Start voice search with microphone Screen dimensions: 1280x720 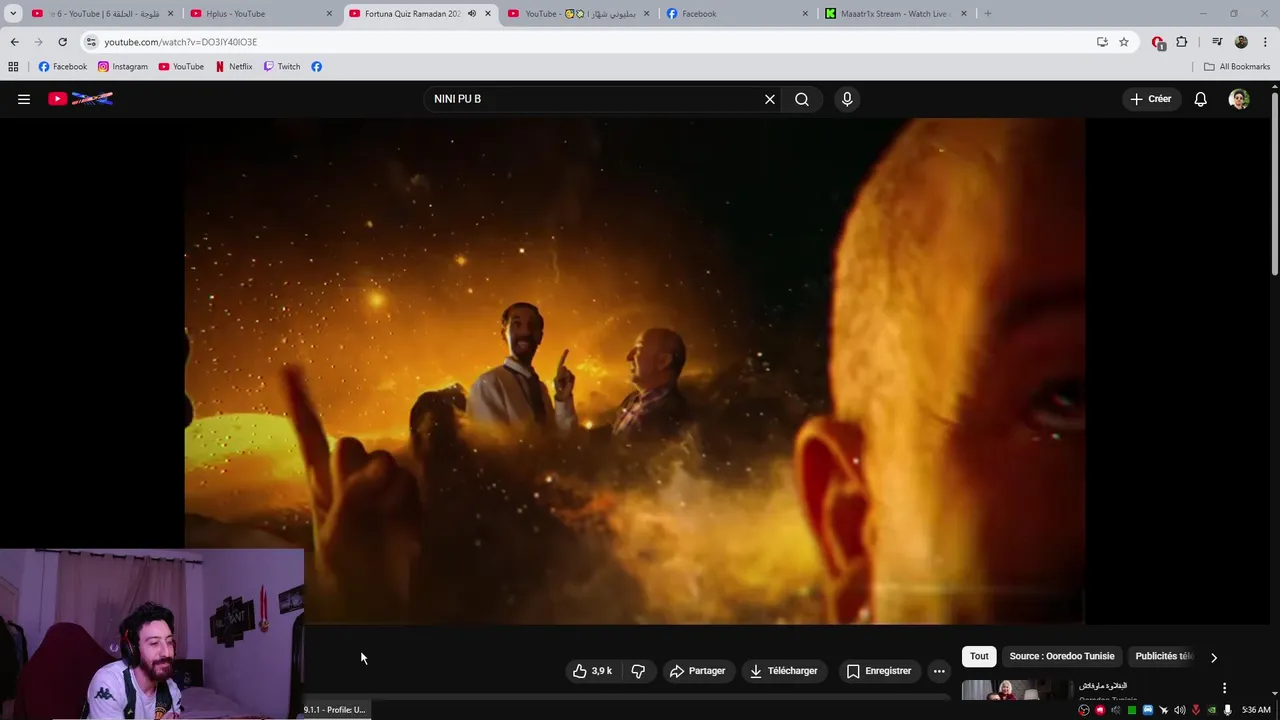847,99
